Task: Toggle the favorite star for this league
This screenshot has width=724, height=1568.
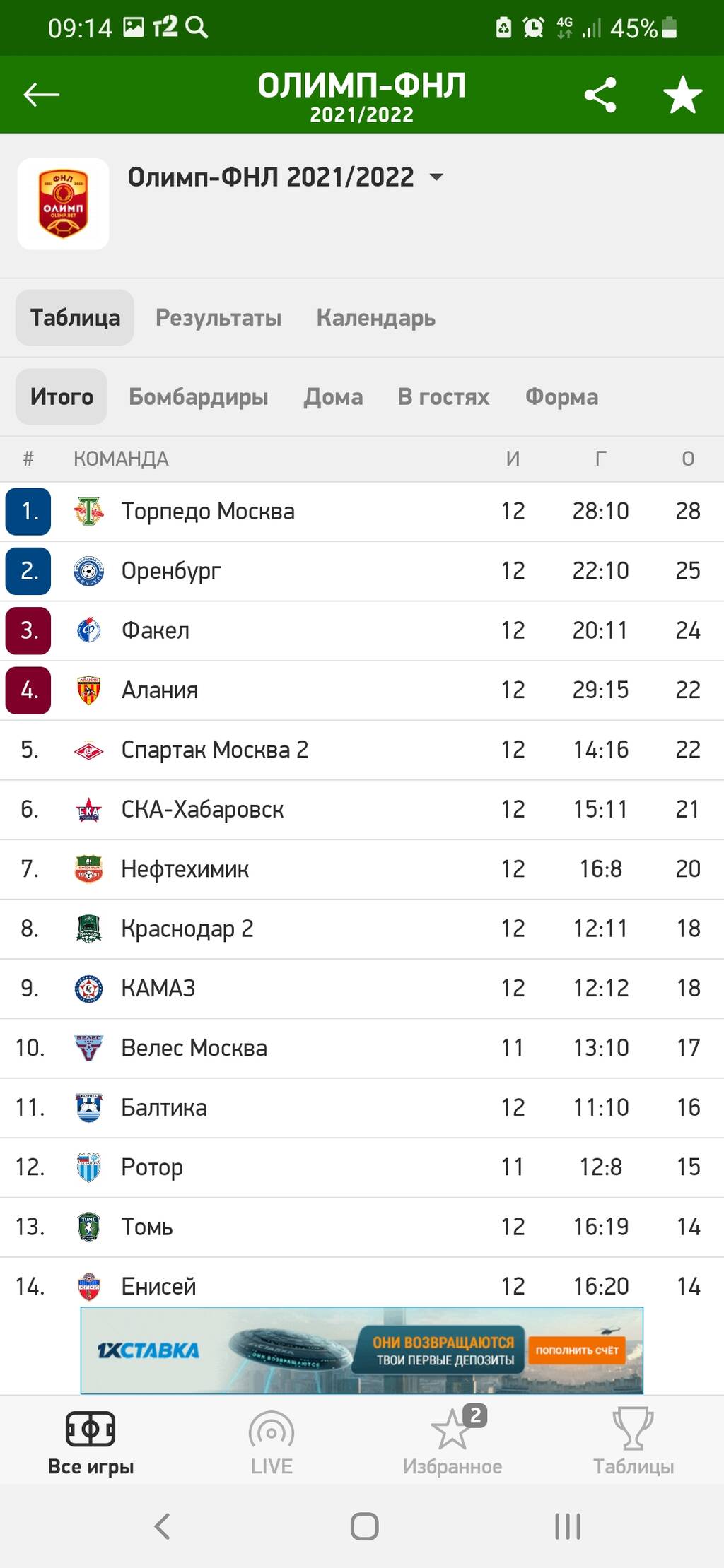Action: pyautogui.click(x=682, y=95)
